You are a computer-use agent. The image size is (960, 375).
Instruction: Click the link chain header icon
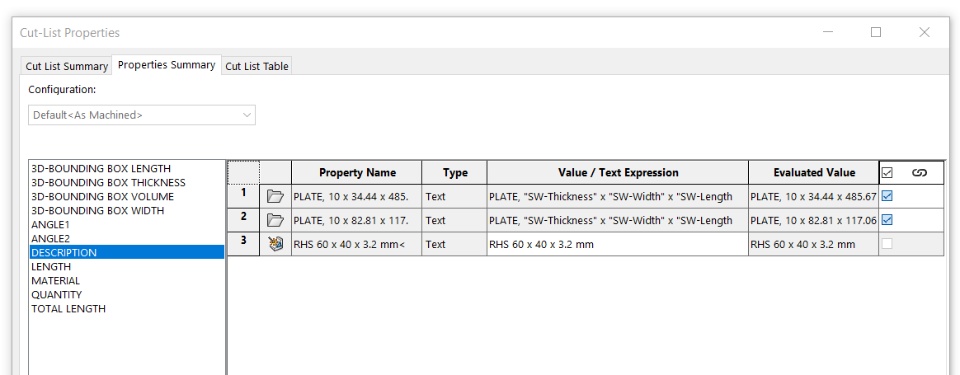tap(919, 173)
